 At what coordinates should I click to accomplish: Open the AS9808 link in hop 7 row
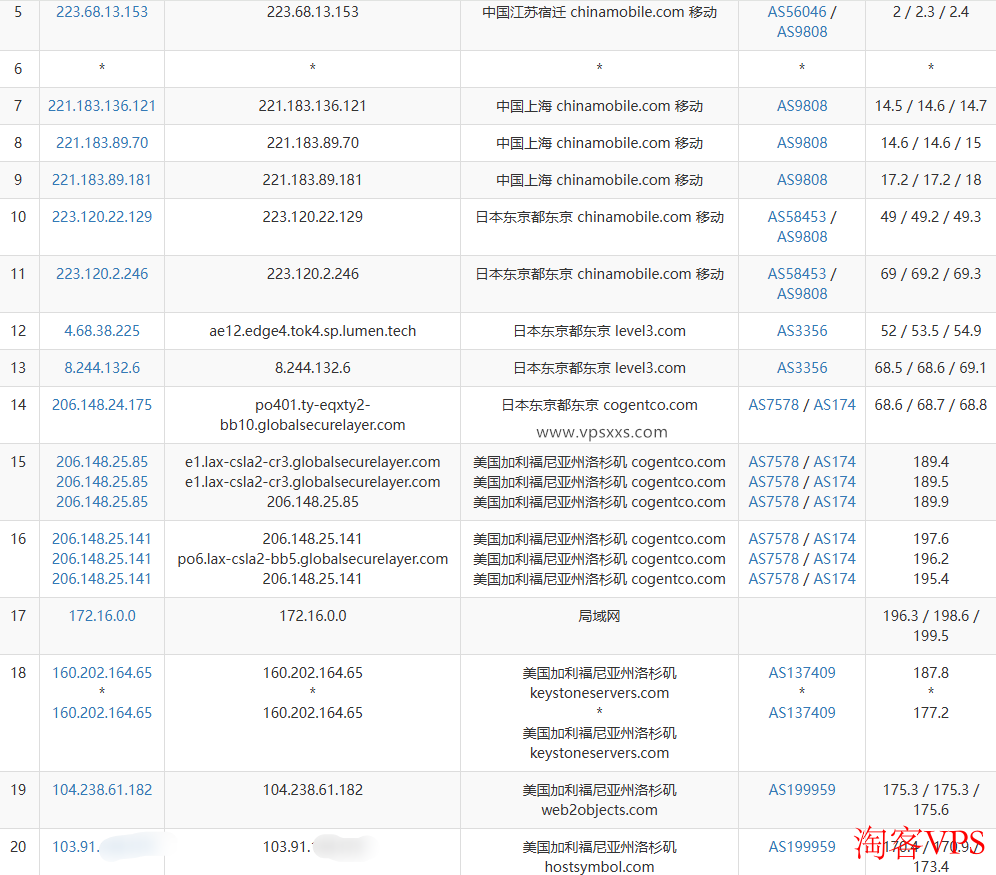pos(802,106)
